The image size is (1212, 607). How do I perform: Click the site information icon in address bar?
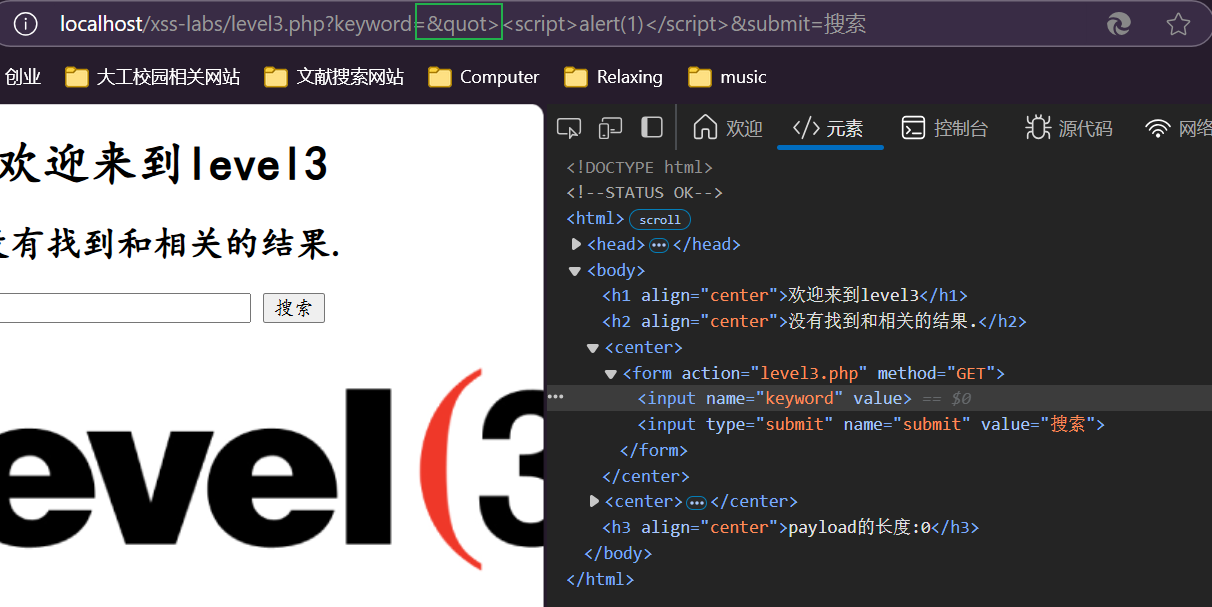(25, 24)
